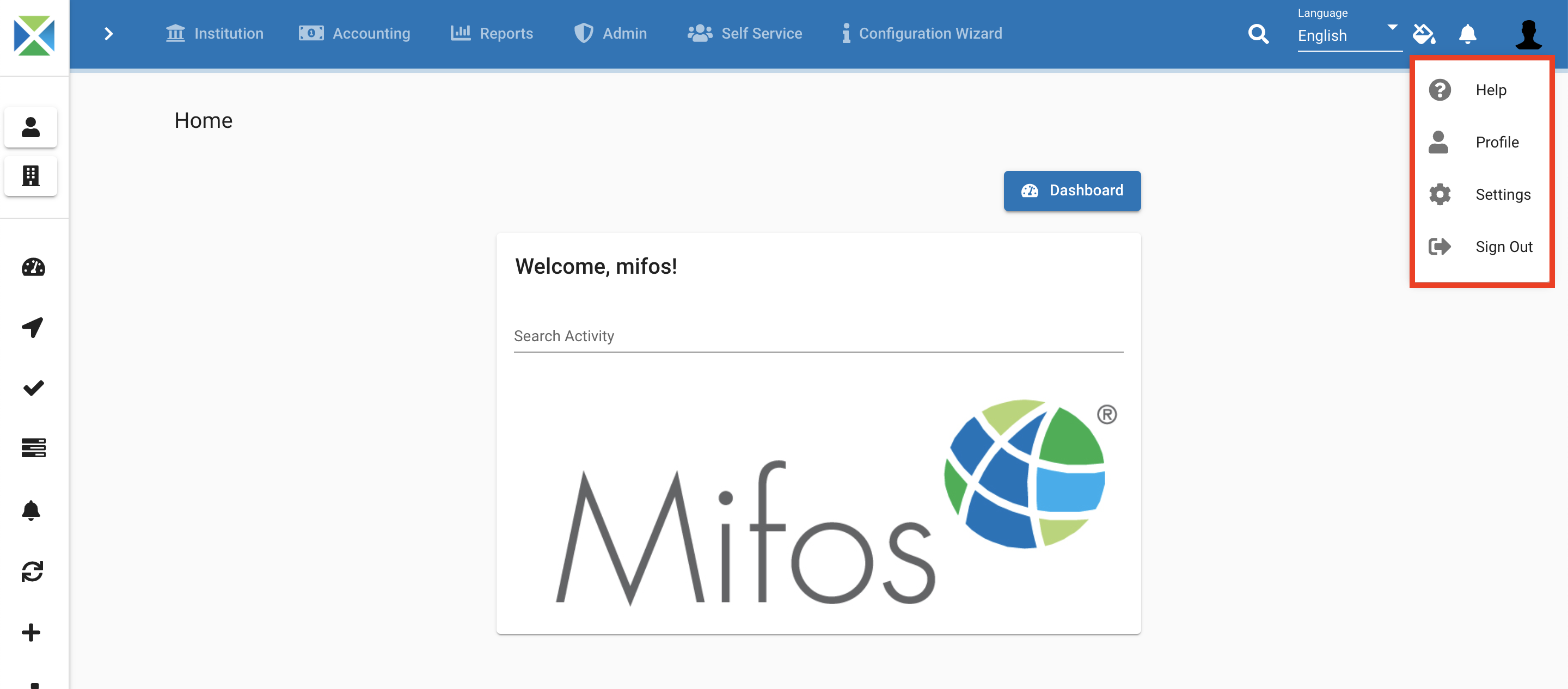Select Help from the user menu
This screenshot has height=689, width=1568.
click(x=1481, y=90)
